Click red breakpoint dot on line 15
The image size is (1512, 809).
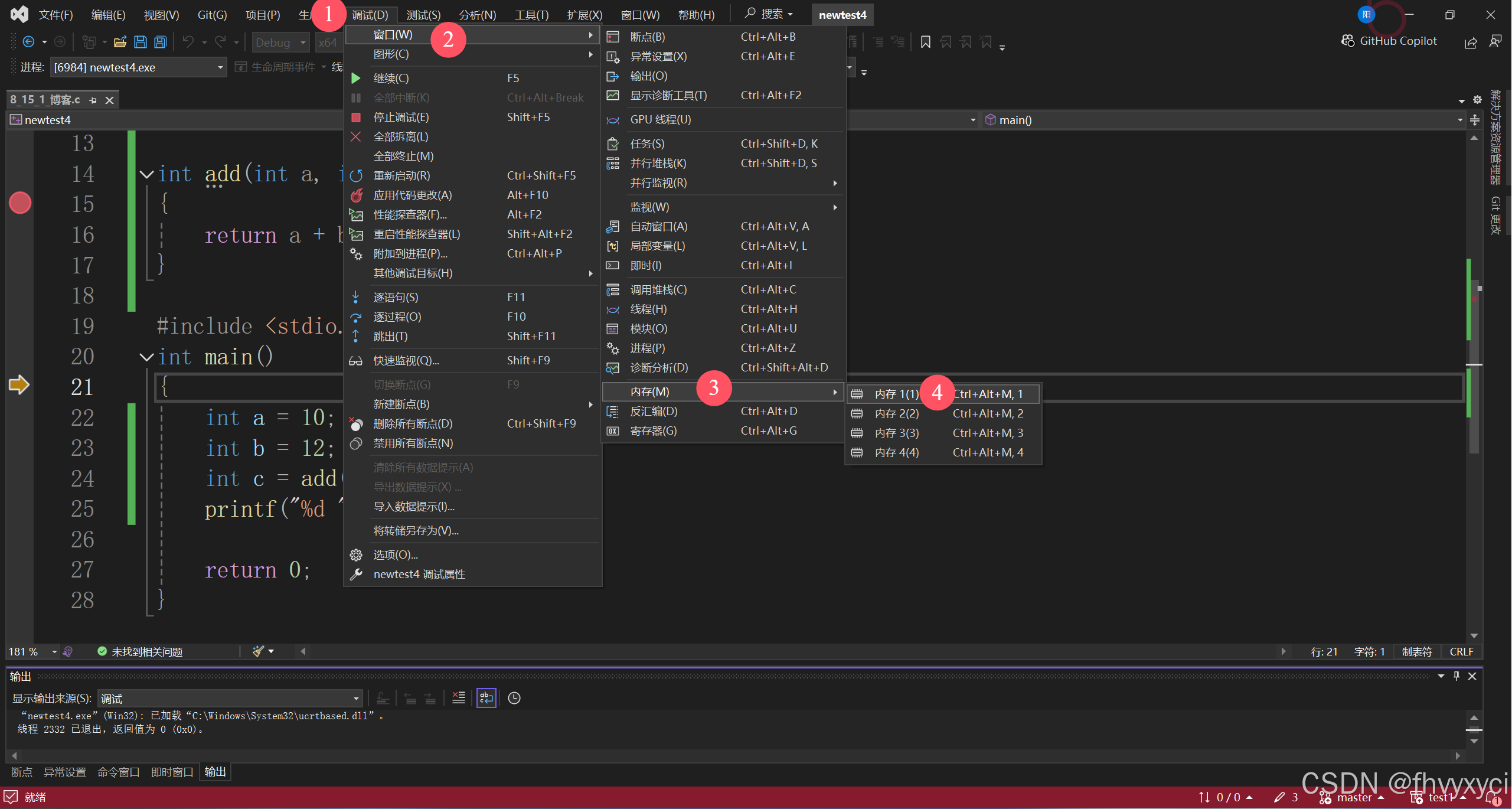[x=20, y=203]
